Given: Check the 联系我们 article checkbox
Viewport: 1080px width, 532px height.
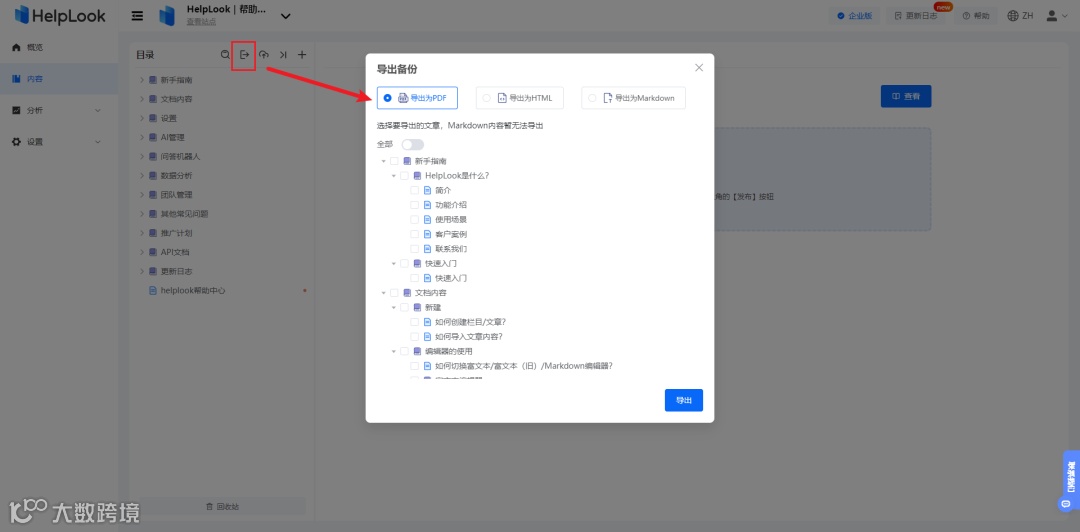Looking at the screenshot, I should 415,249.
